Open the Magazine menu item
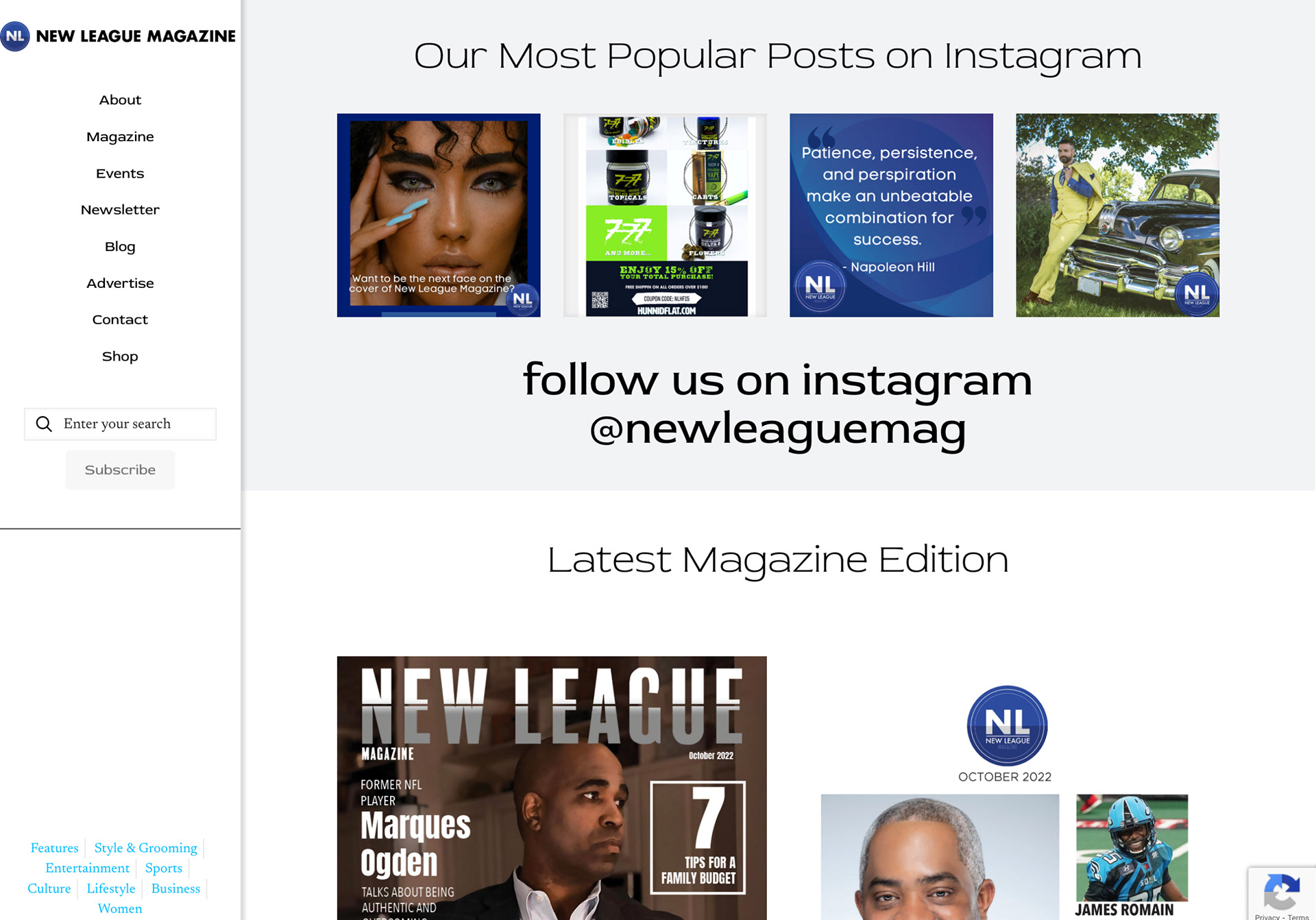 click(x=120, y=137)
